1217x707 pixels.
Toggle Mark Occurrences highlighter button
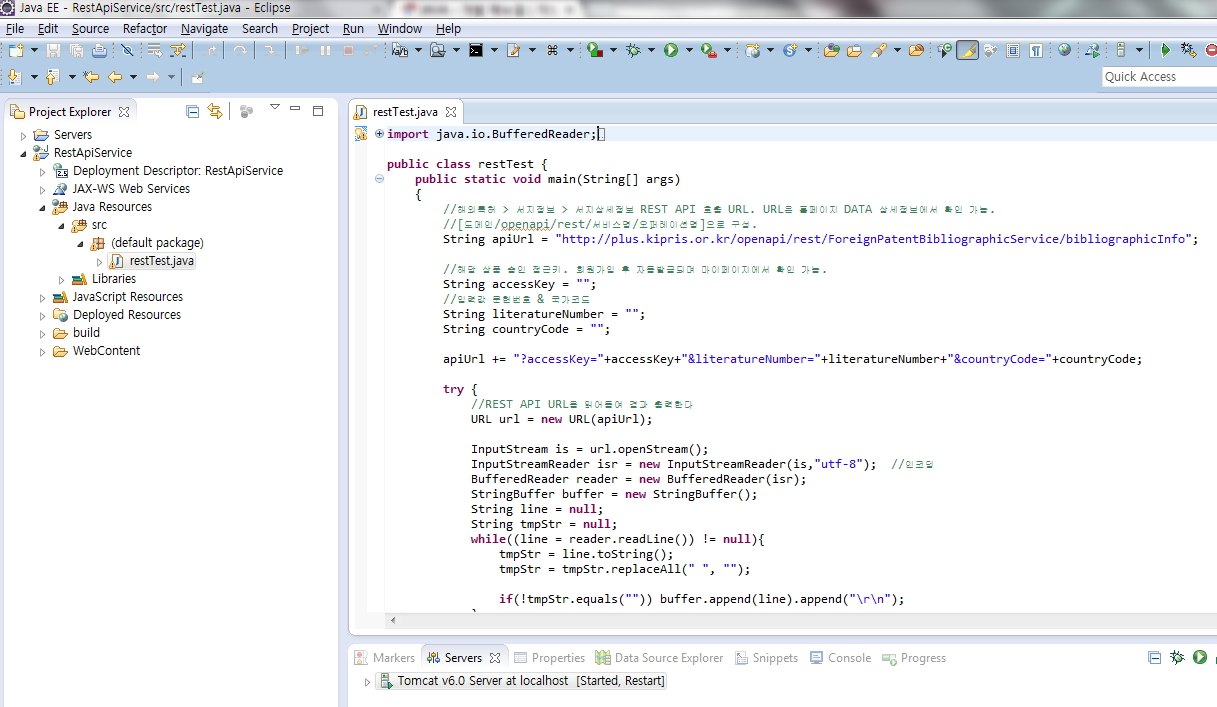[x=966, y=50]
